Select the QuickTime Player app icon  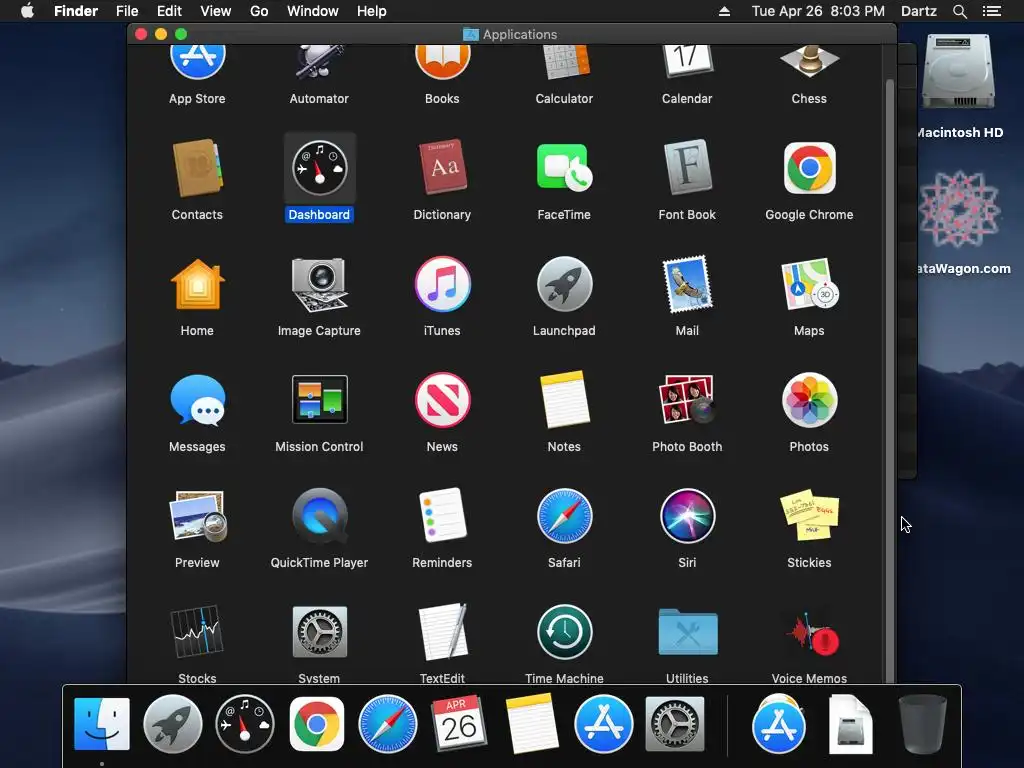coord(319,516)
